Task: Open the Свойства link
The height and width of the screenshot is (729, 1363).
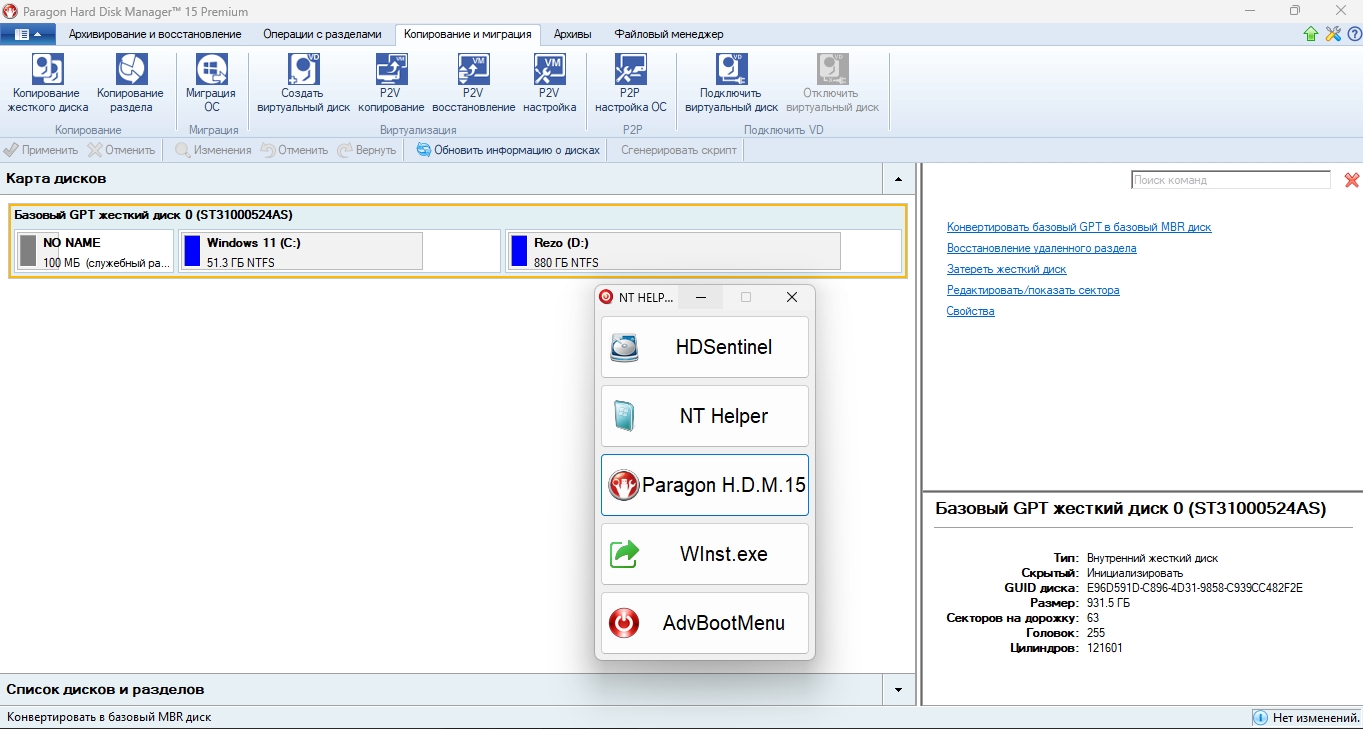Action: click(970, 311)
